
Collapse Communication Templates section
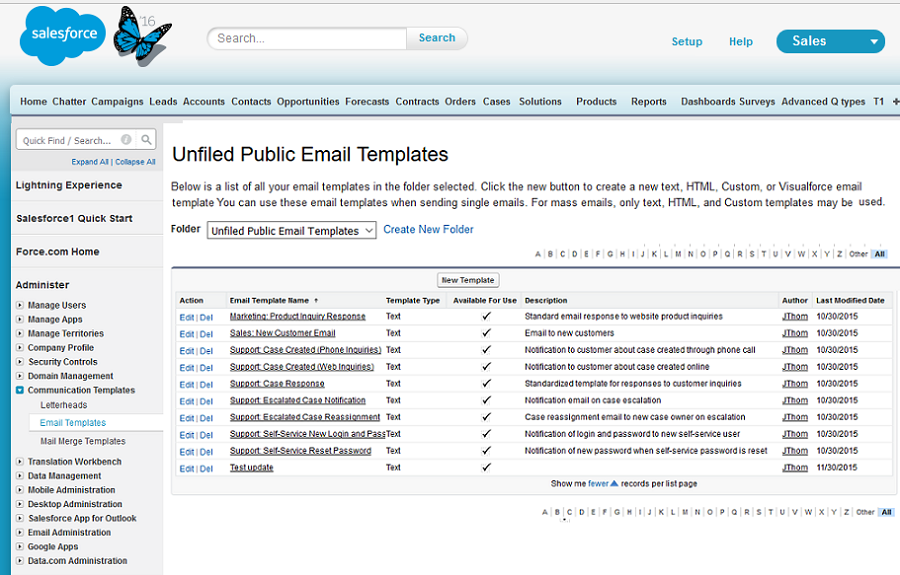point(20,390)
